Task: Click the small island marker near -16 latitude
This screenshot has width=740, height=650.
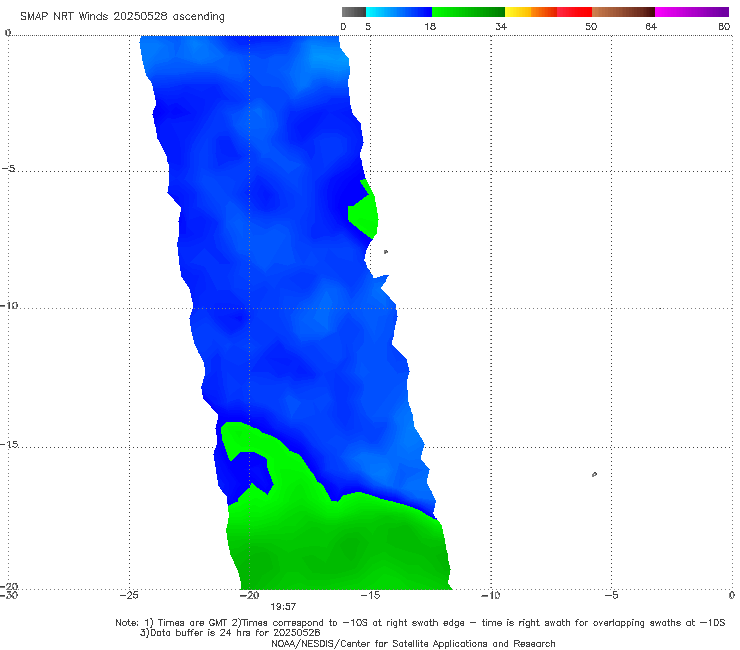Action: (594, 474)
